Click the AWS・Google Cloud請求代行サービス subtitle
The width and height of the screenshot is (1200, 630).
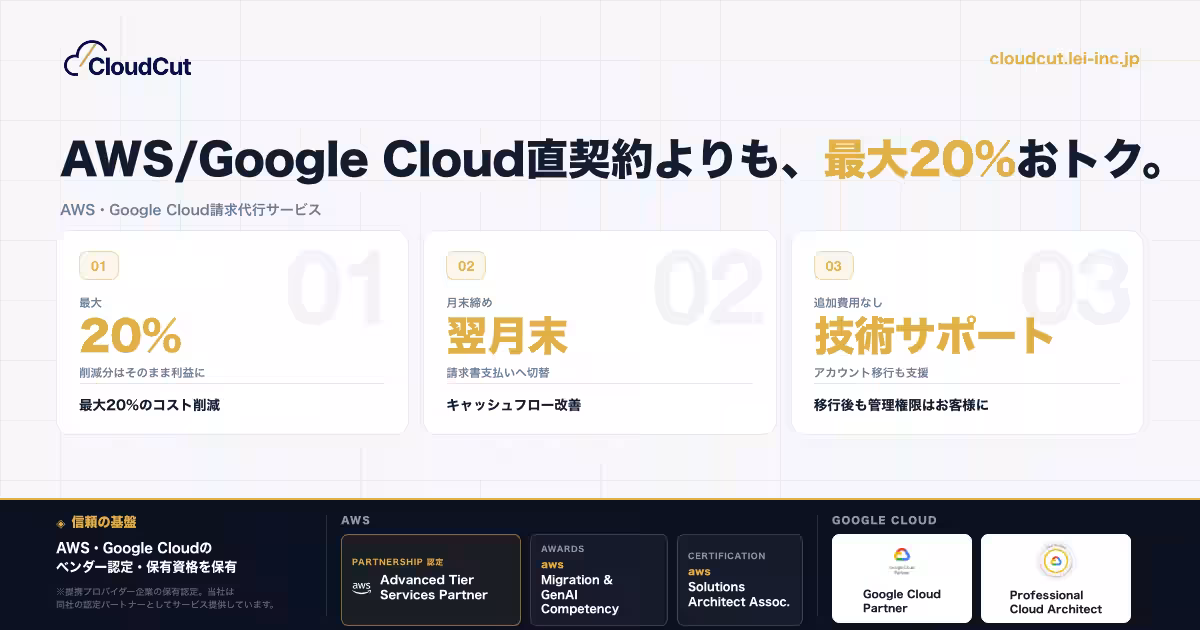coord(191,210)
